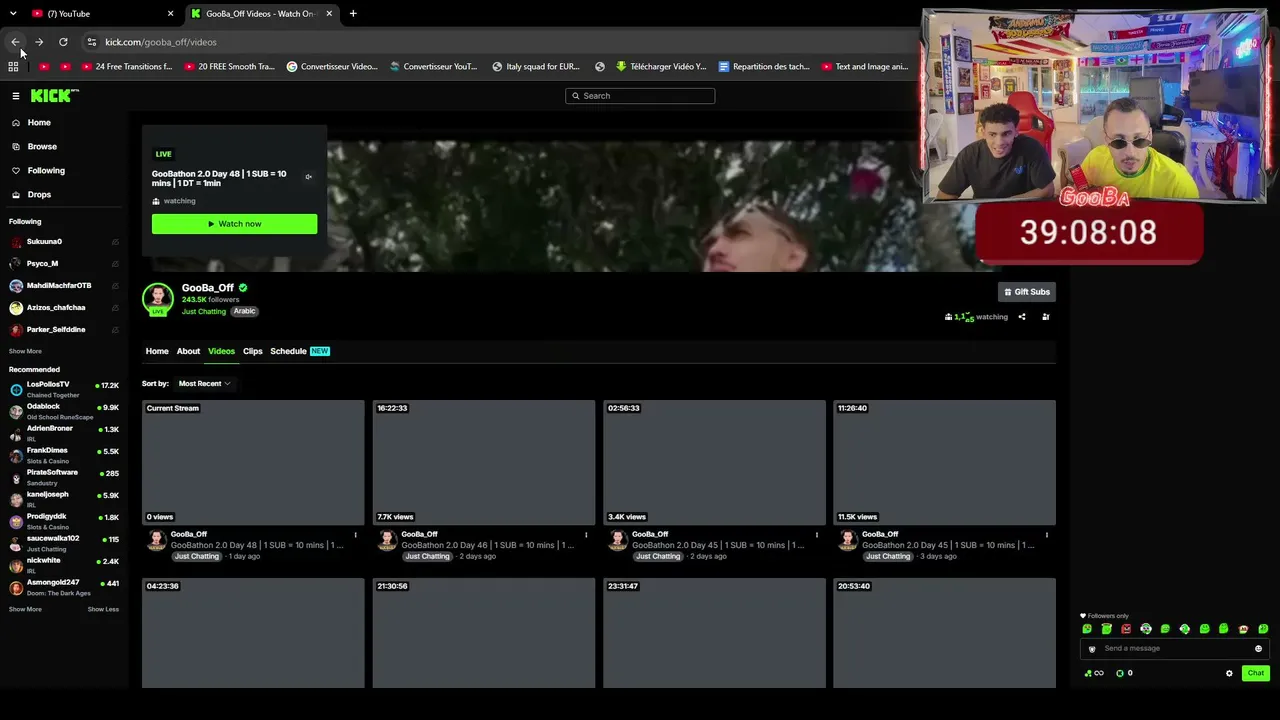Close the GooBa_Off Videos tab
1280x720 pixels.
pos(329,14)
